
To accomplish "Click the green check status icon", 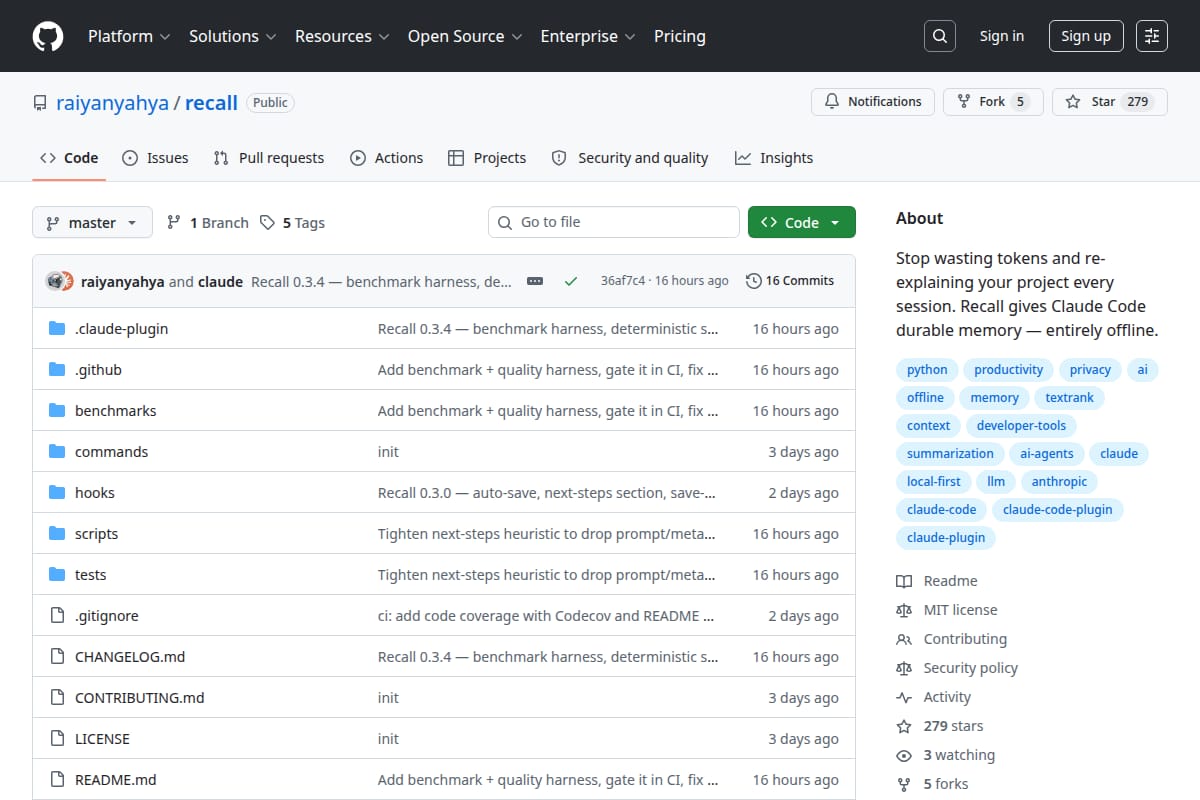I will 571,281.
